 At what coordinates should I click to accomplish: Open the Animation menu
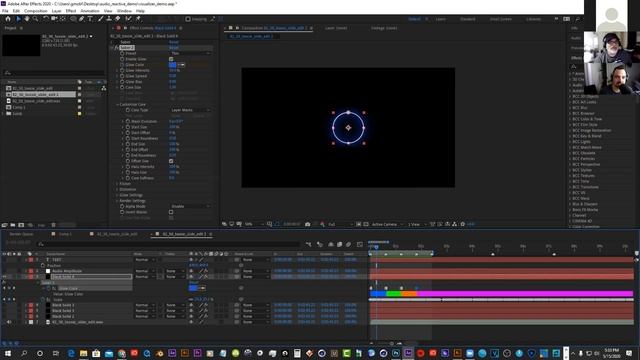(x=89, y=11)
